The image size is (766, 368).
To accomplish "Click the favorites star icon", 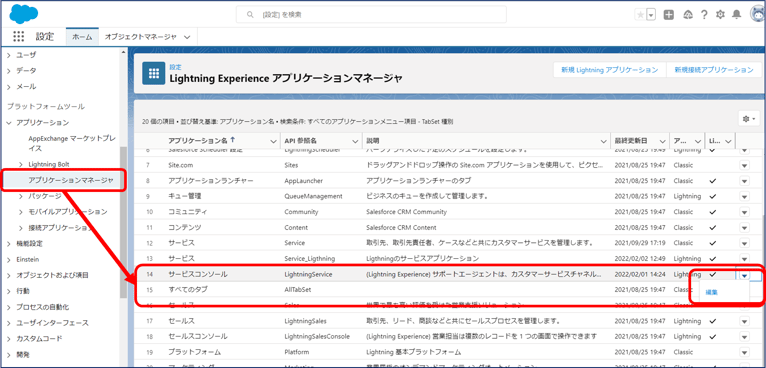I will [640, 15].
